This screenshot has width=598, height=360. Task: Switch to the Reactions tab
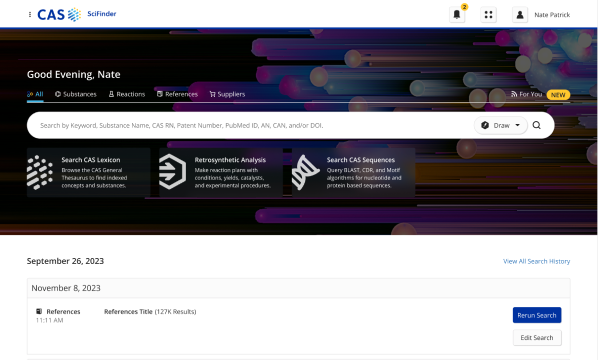[x=127, y=94]
